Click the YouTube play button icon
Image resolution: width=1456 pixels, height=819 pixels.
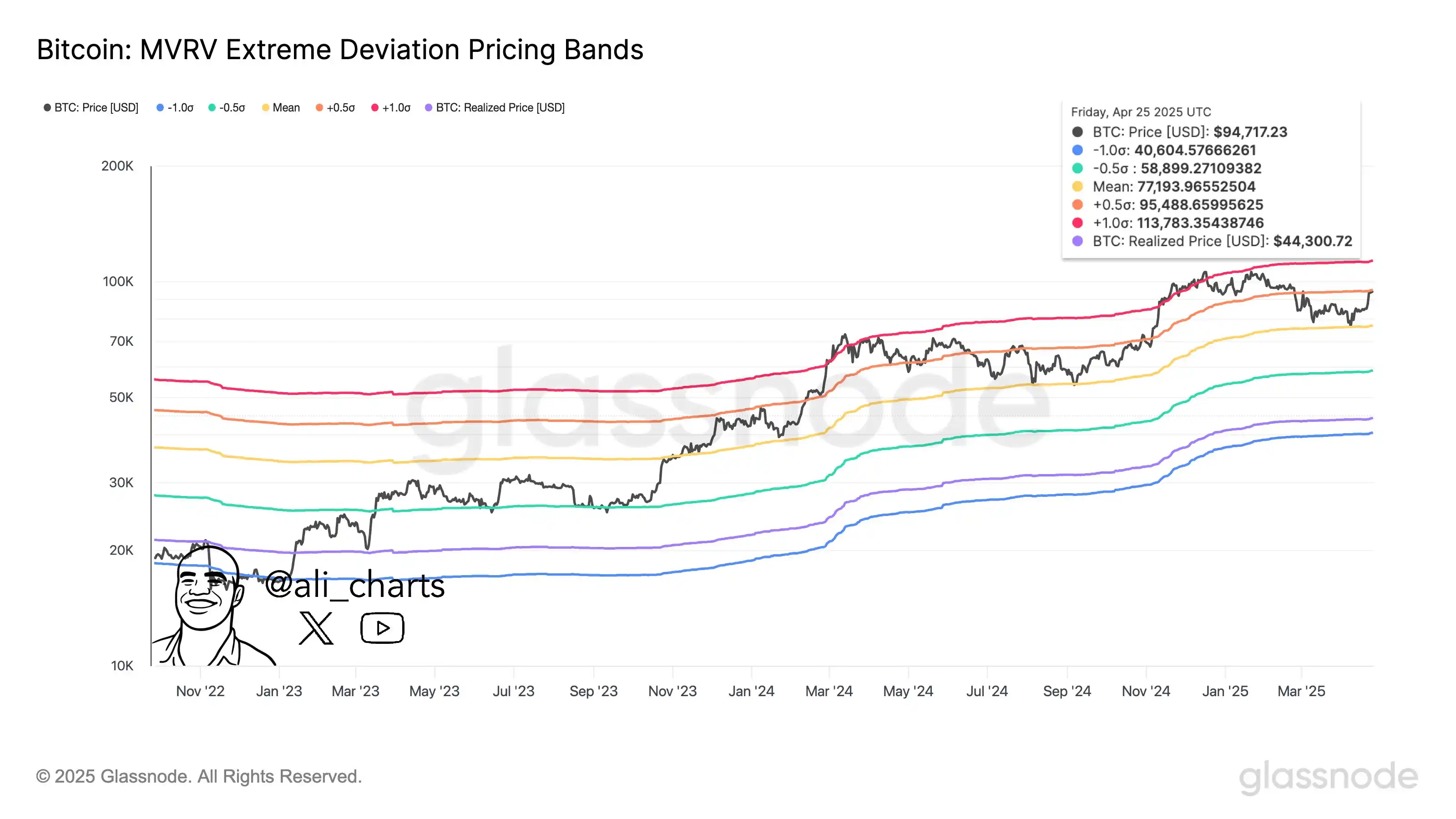click(382, 628)
